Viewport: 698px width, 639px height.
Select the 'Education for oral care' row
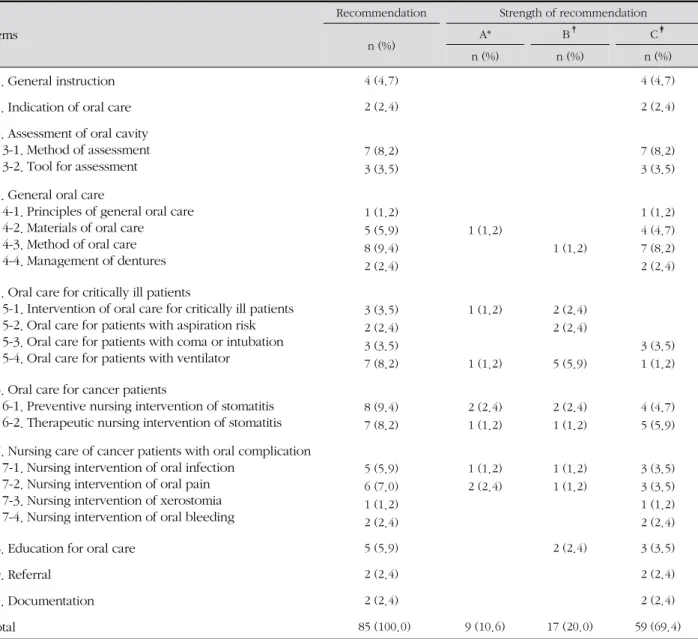click(x=71, y=549)
